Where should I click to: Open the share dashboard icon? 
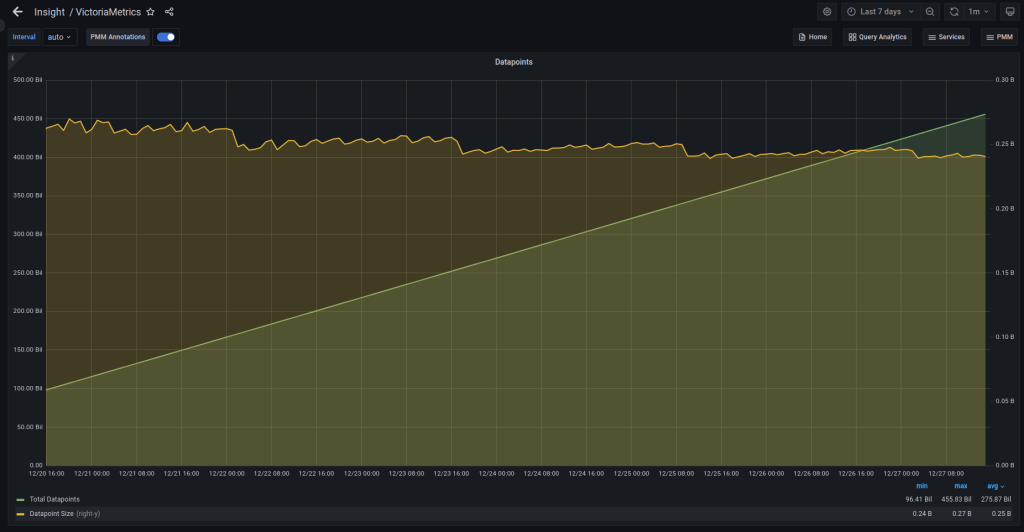click(169, 12)
